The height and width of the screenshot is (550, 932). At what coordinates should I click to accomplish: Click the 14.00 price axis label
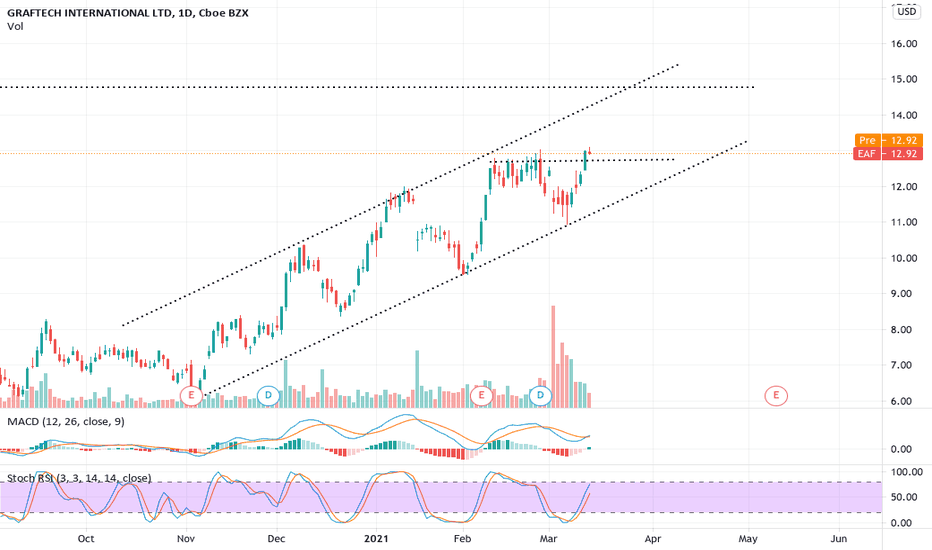[903, 115]
